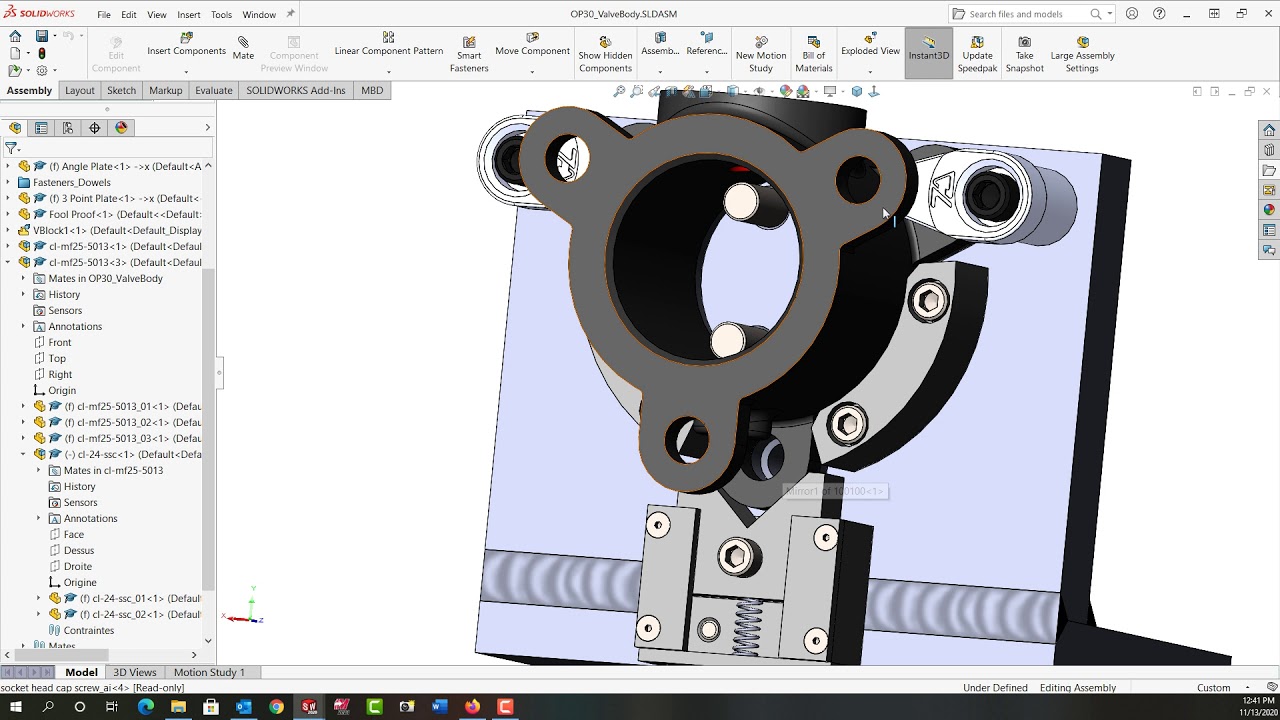Expand Mates in cl-mf25-5013 node

39,470
